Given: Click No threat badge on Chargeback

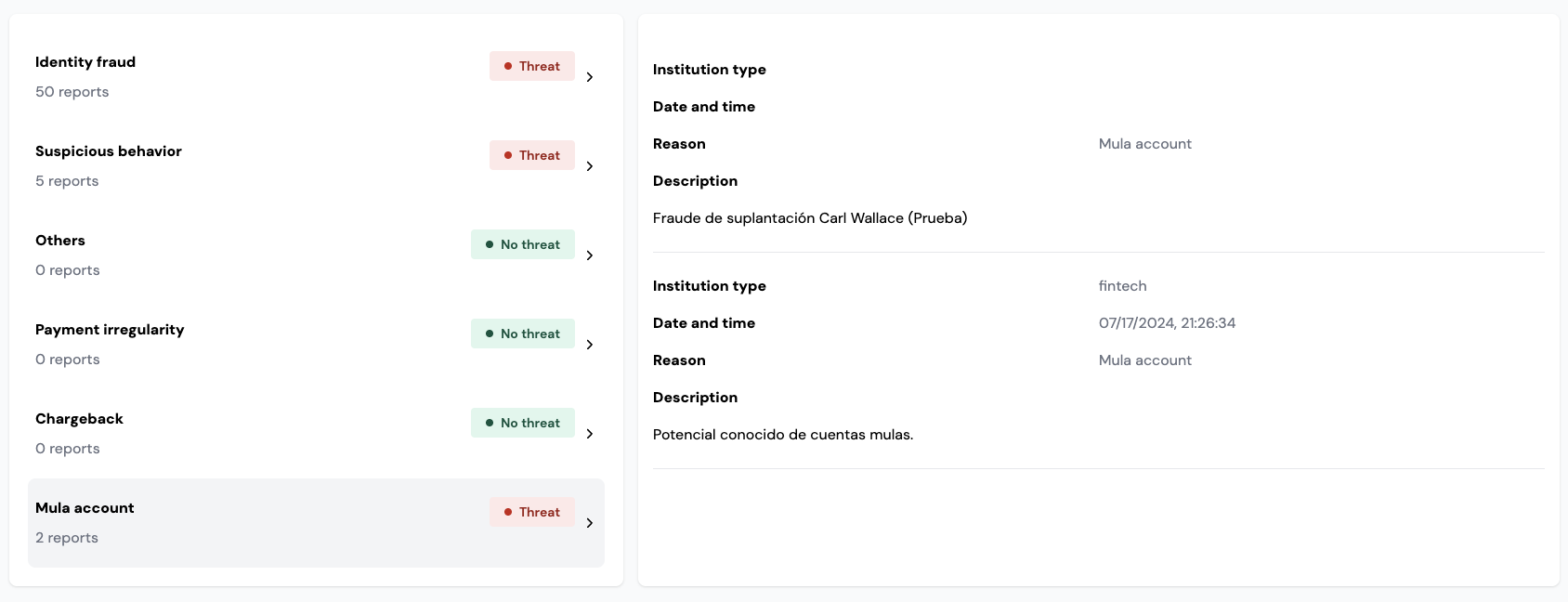Looking at the screenshot, I should [523, 423].
